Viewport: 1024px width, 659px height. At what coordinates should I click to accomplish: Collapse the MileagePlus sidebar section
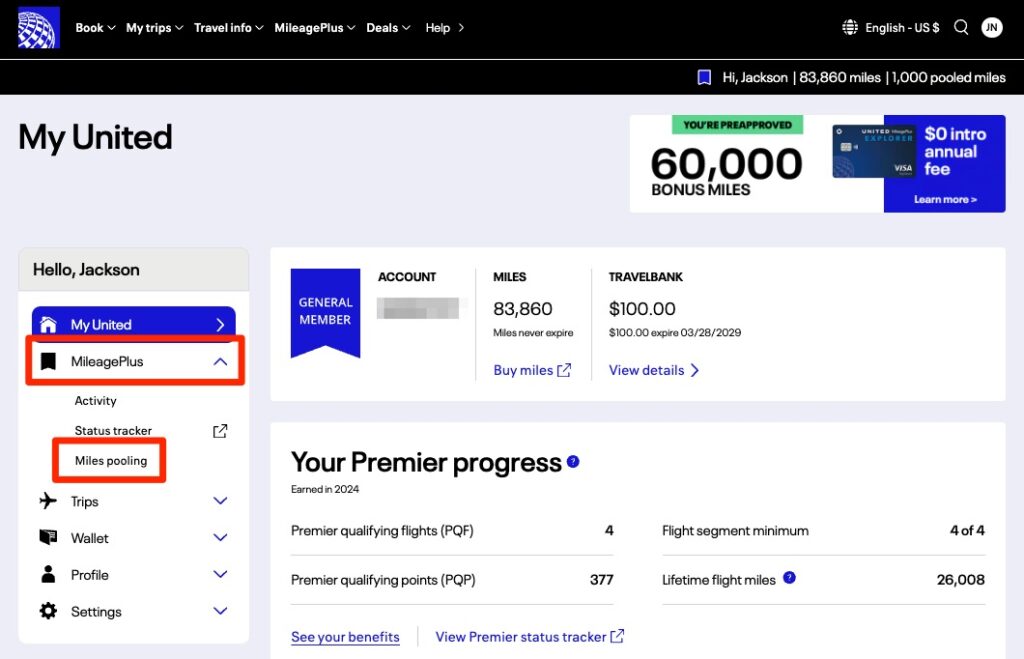point(220,361)
